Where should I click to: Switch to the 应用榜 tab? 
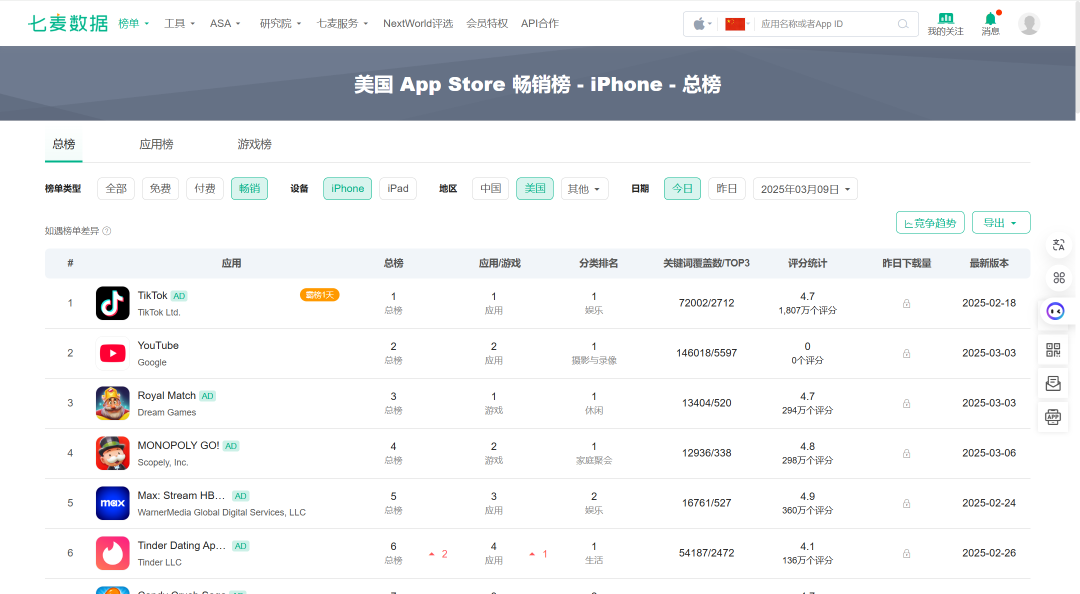pos(156,145)
